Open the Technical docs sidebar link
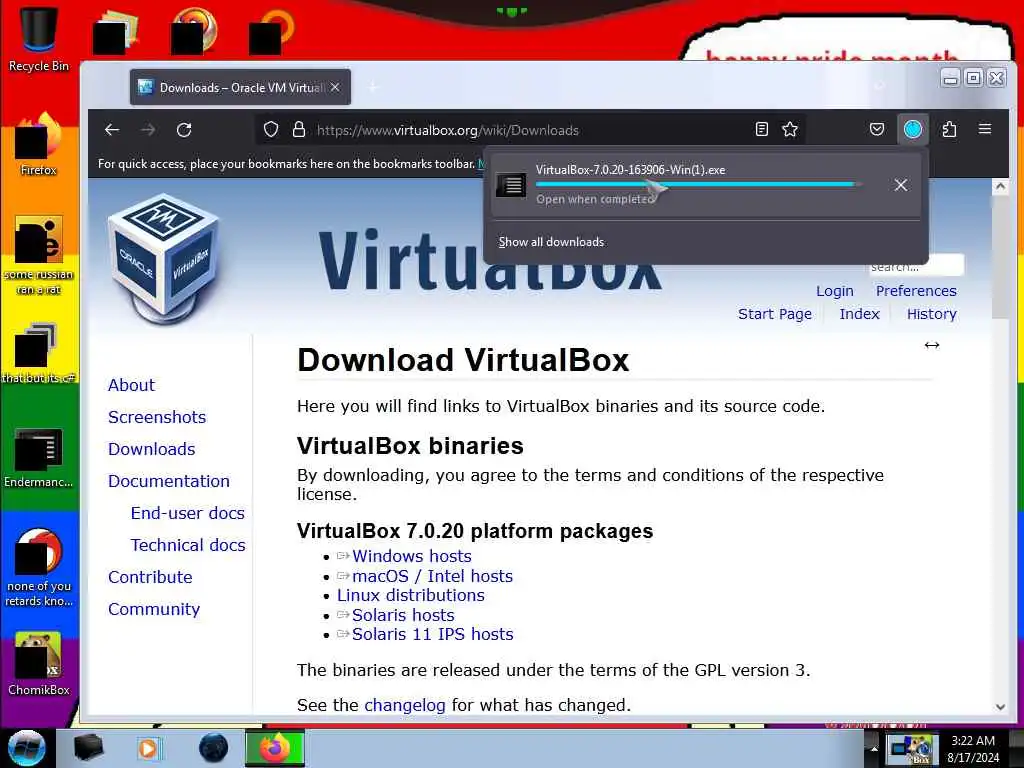This screenshot has width=1024, height=768. (188, 545)
